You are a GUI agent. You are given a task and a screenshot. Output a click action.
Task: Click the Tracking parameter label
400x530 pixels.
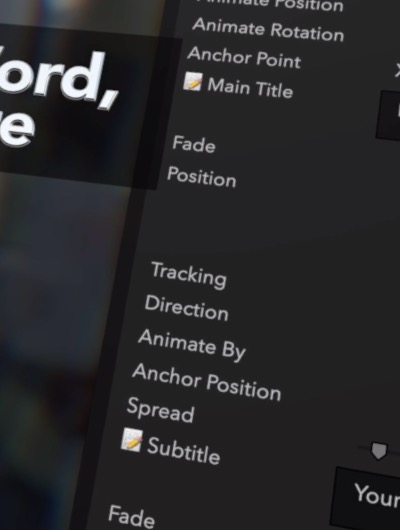point(189,275)
